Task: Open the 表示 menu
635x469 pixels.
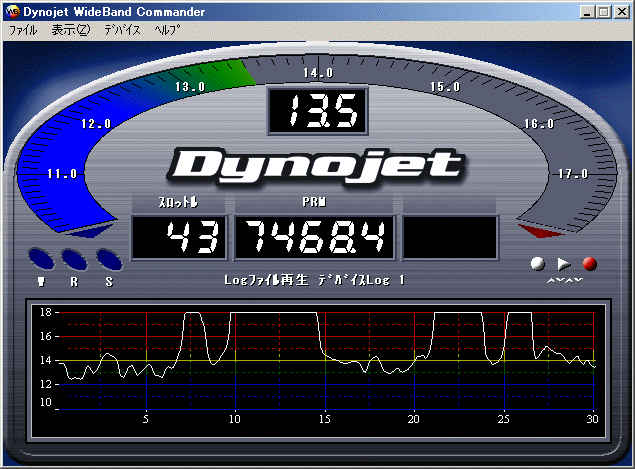Action: coord(70,30)
